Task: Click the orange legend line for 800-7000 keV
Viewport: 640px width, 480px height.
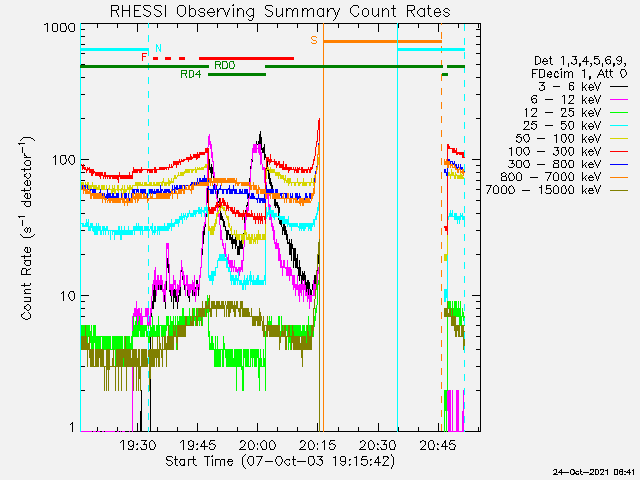Action: 619,178
